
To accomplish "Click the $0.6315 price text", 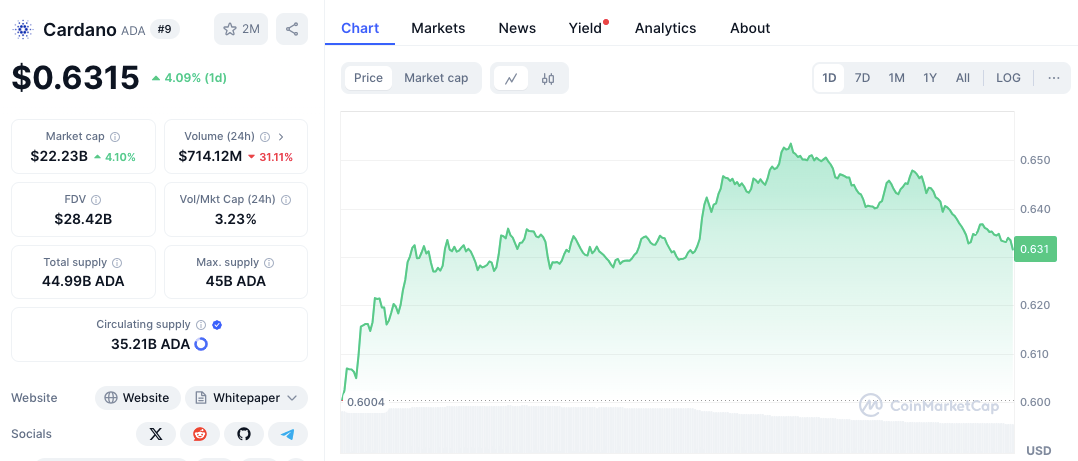I will (x=75, y=78).
